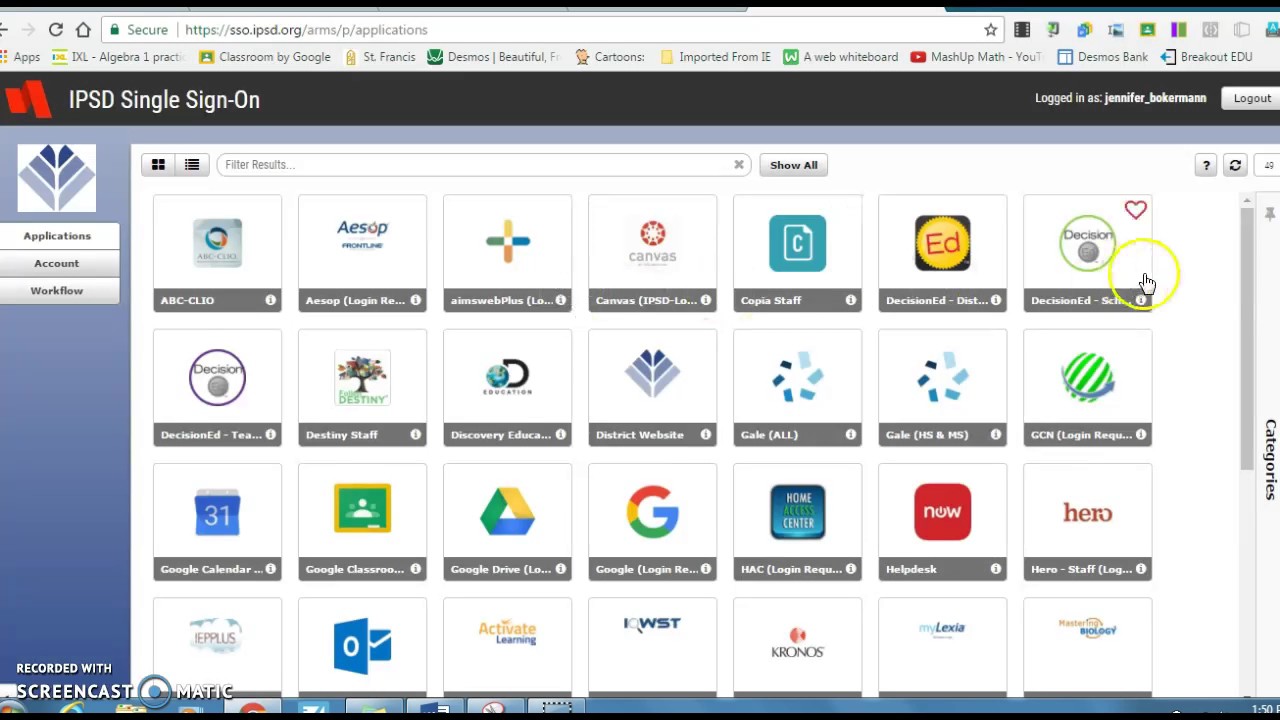Image resolution: width=1280 pixels, height=720 pixels.
Task: Switch to list view
Action: point(192,165)
